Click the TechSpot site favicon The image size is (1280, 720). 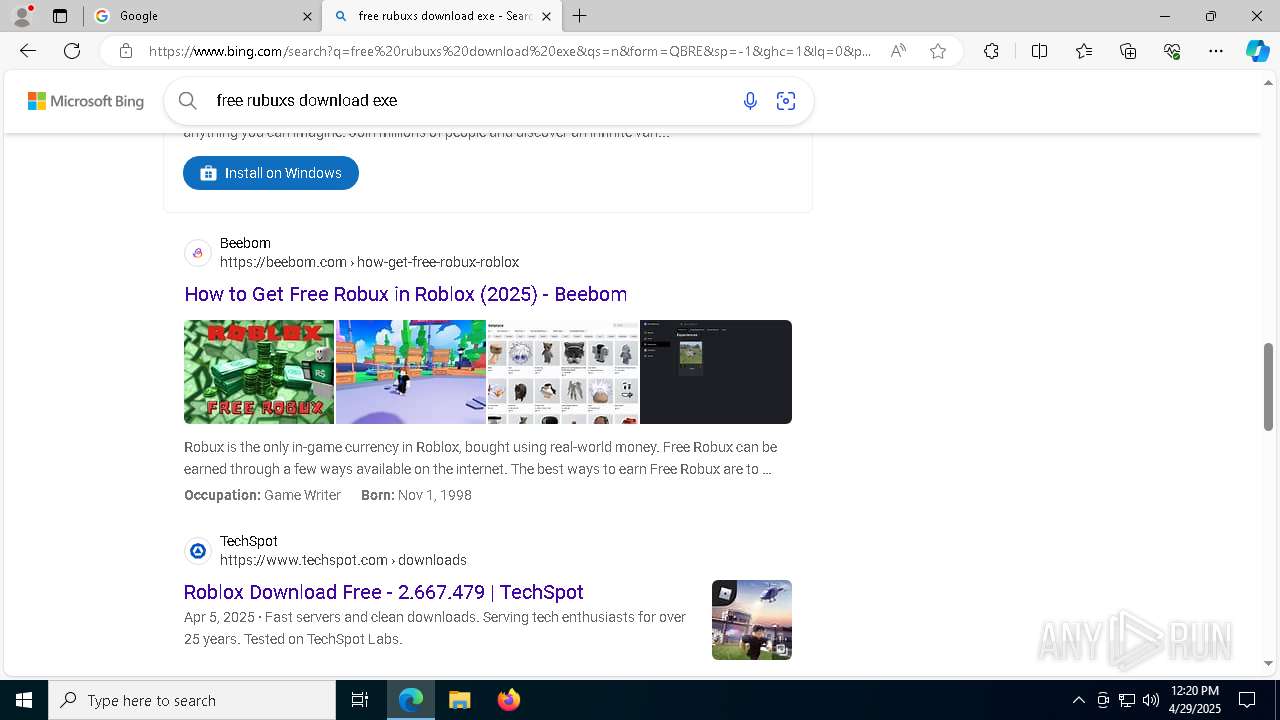(198, 551)
